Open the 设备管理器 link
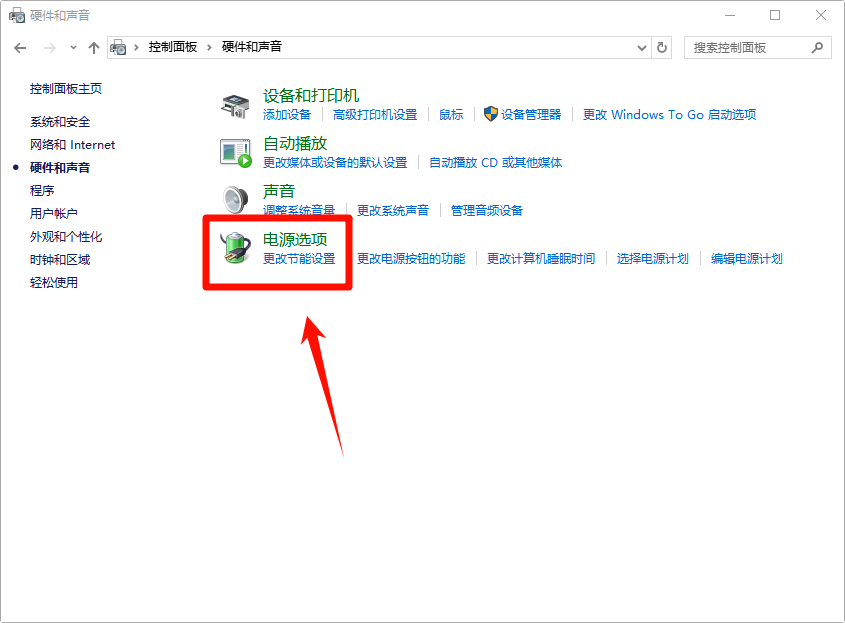 [531, 114]
